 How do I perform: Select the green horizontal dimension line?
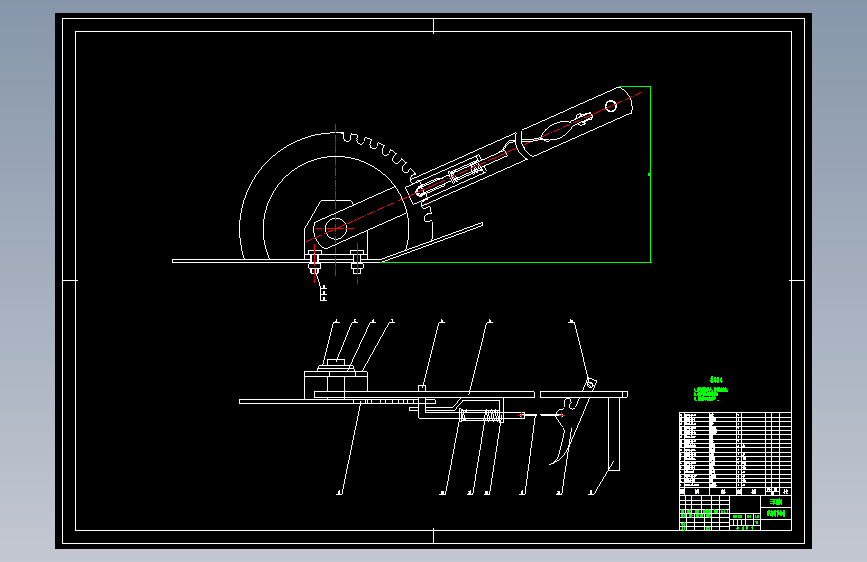pos(516,262)
